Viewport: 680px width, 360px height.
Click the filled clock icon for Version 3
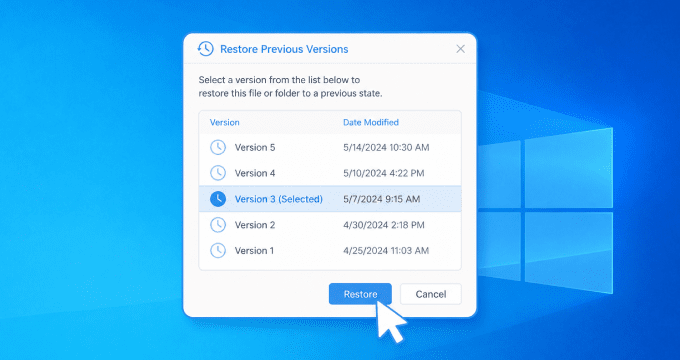point(218,199)
